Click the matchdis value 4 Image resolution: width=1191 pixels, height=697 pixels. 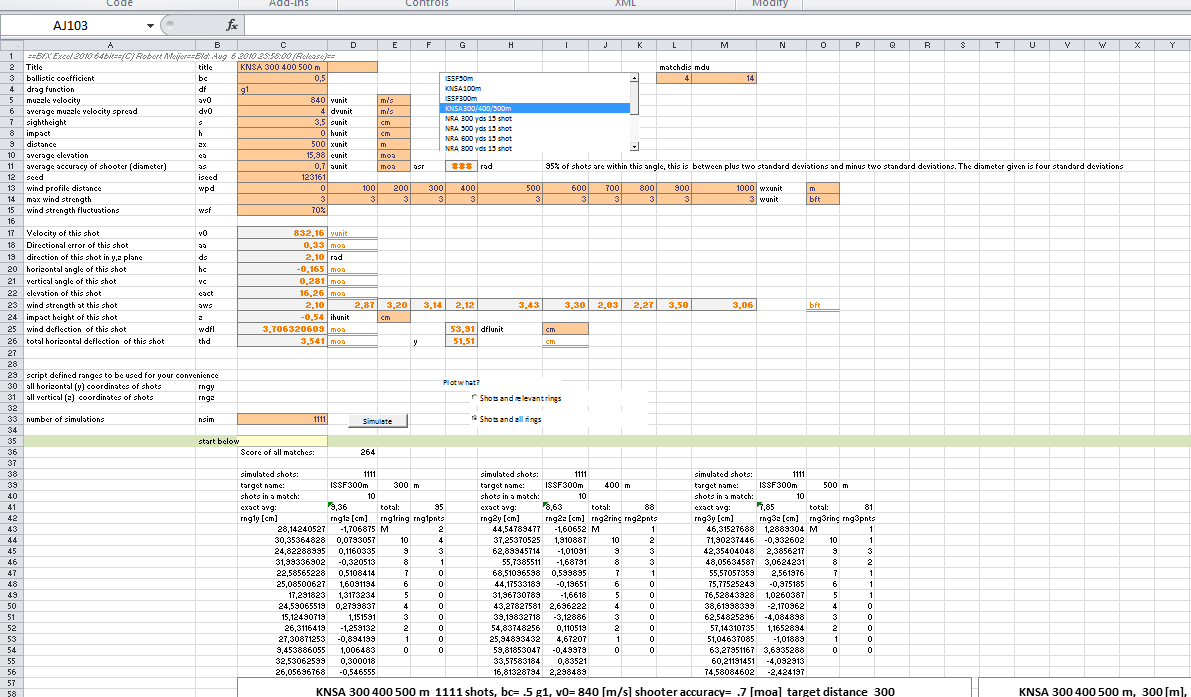674,77
